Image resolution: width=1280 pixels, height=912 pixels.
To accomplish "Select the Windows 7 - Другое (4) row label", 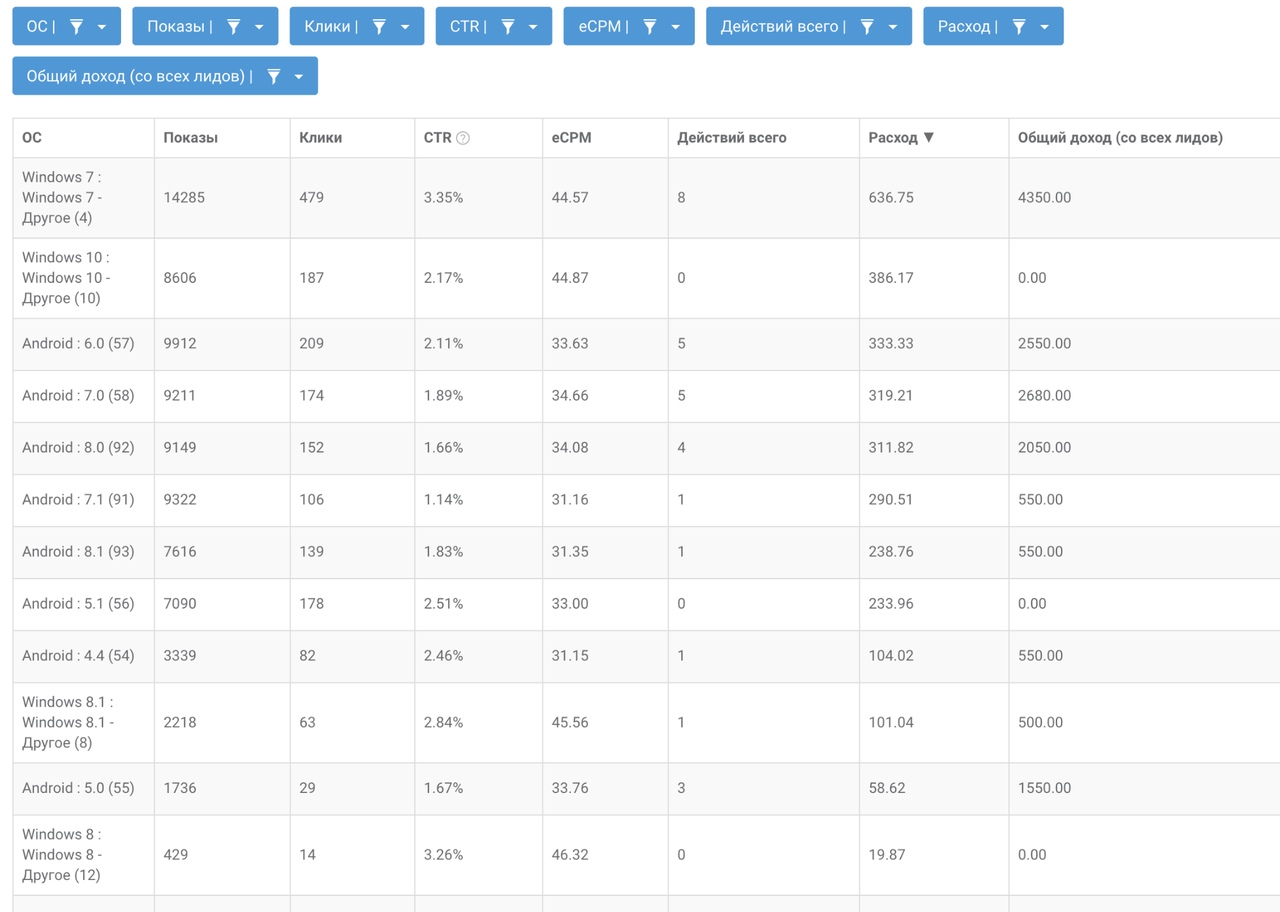I will pos(62,197).
